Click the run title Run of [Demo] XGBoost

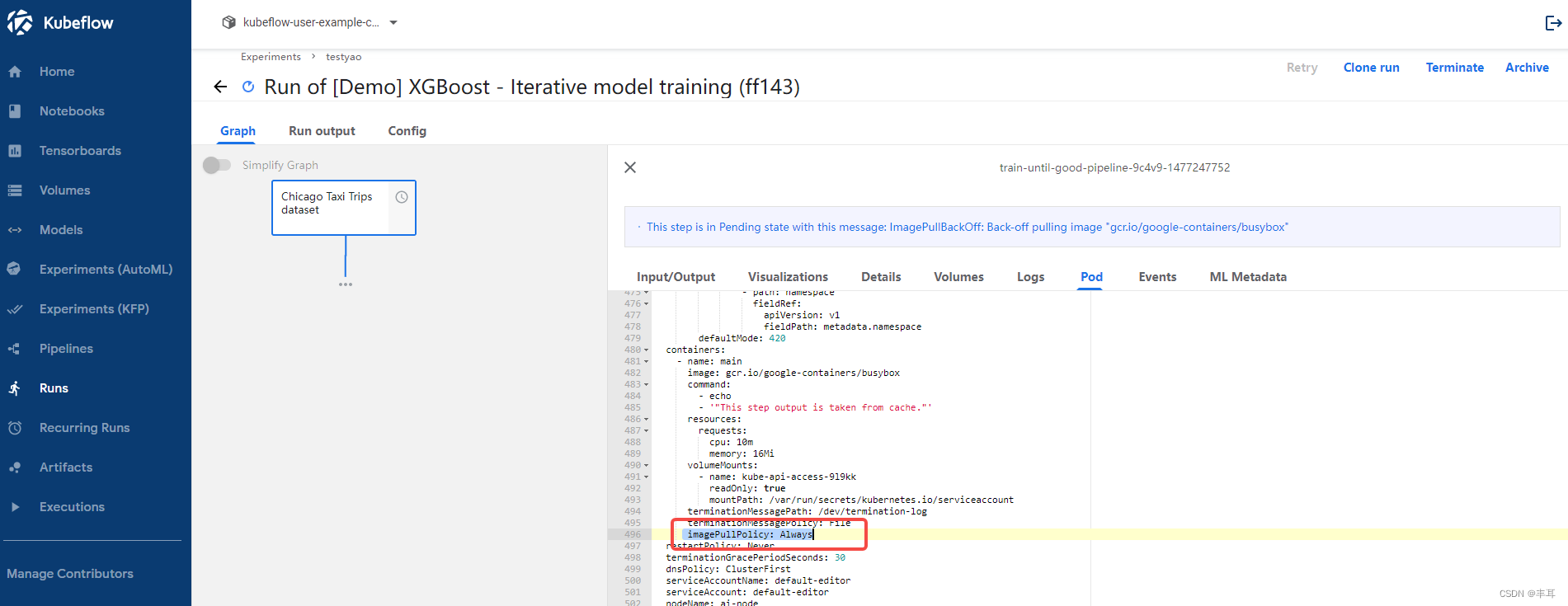point(532,87)
